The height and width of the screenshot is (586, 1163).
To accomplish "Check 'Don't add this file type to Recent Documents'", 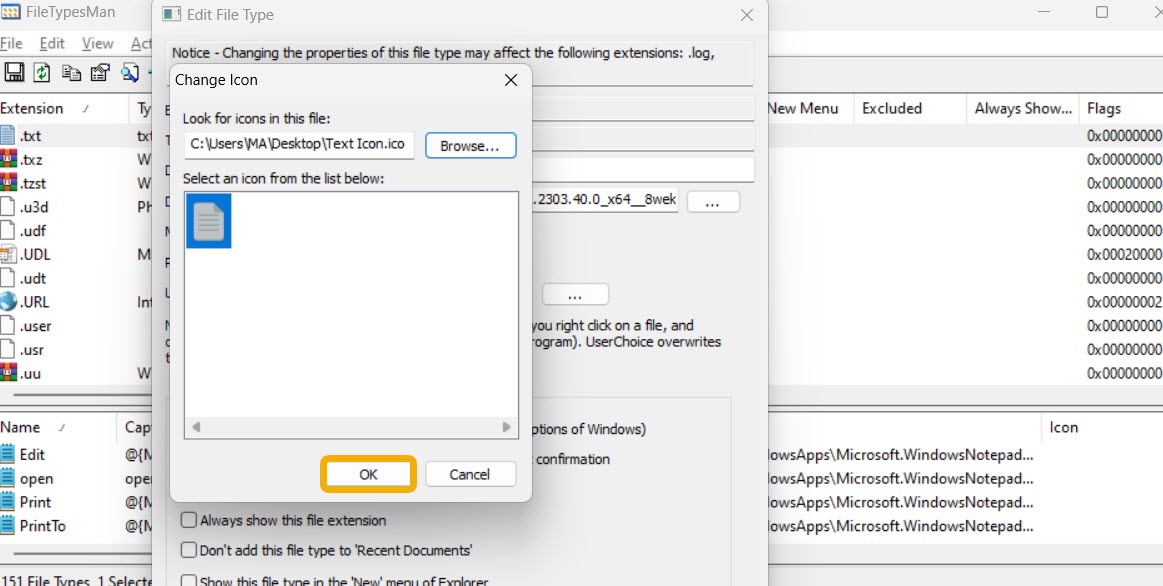I will pos(188,549).
